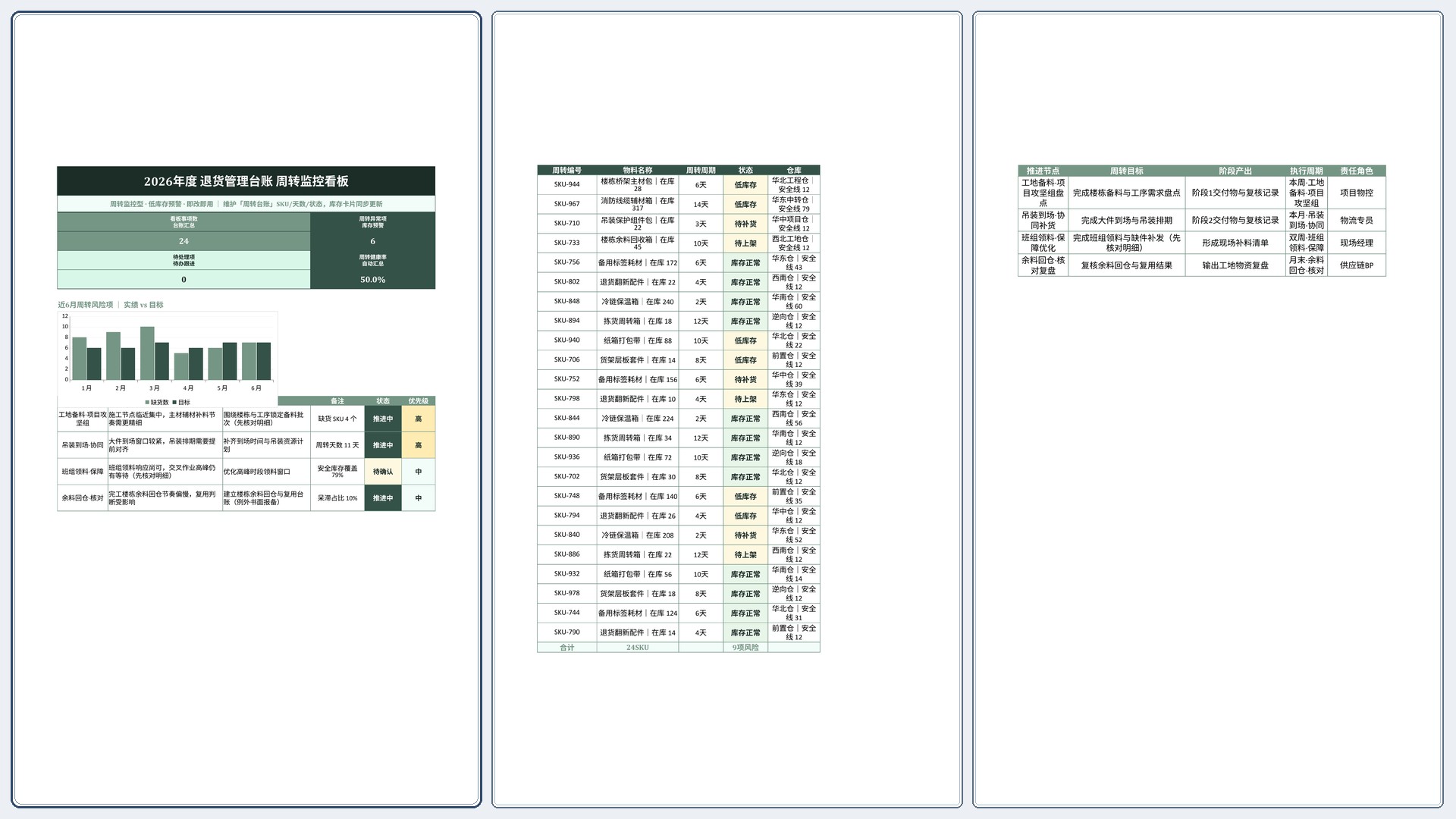Viewport: 1456px width, 819px height.
Task: Click 优化高峰时段领料窗口 cell
Action: click(x=266, y=472)
